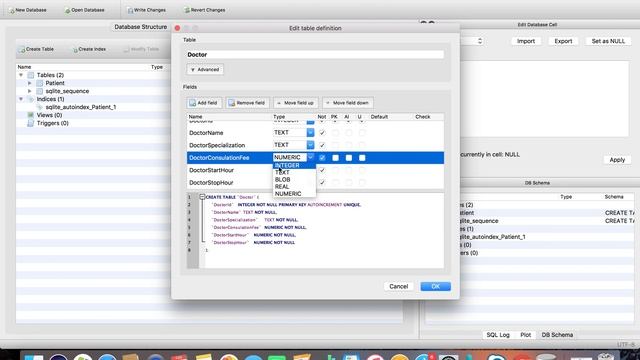The width and height of the screenshot is (640, 360).
Task: Click the OK button in the dialog
Action: pos(436,286)
